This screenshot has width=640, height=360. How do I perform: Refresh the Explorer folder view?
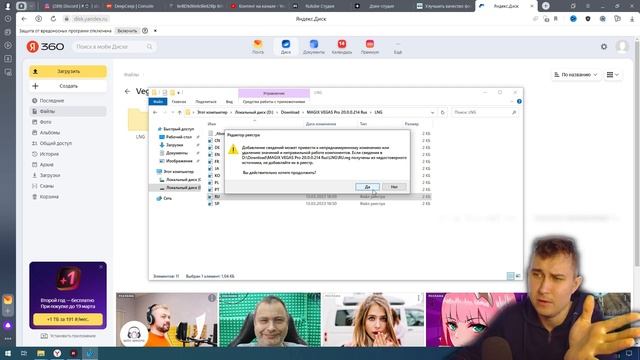442,112
